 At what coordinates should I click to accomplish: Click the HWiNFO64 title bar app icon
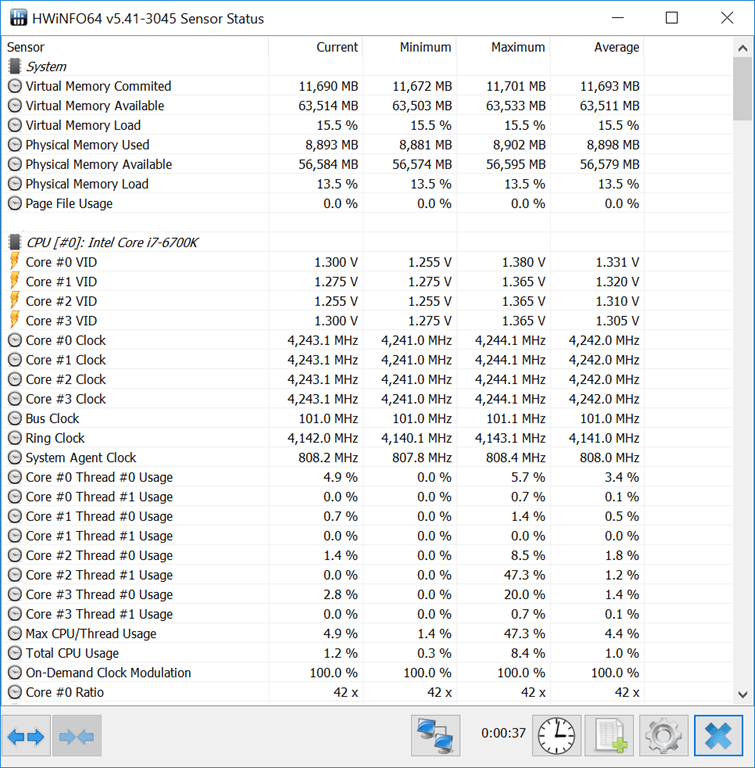18,18
